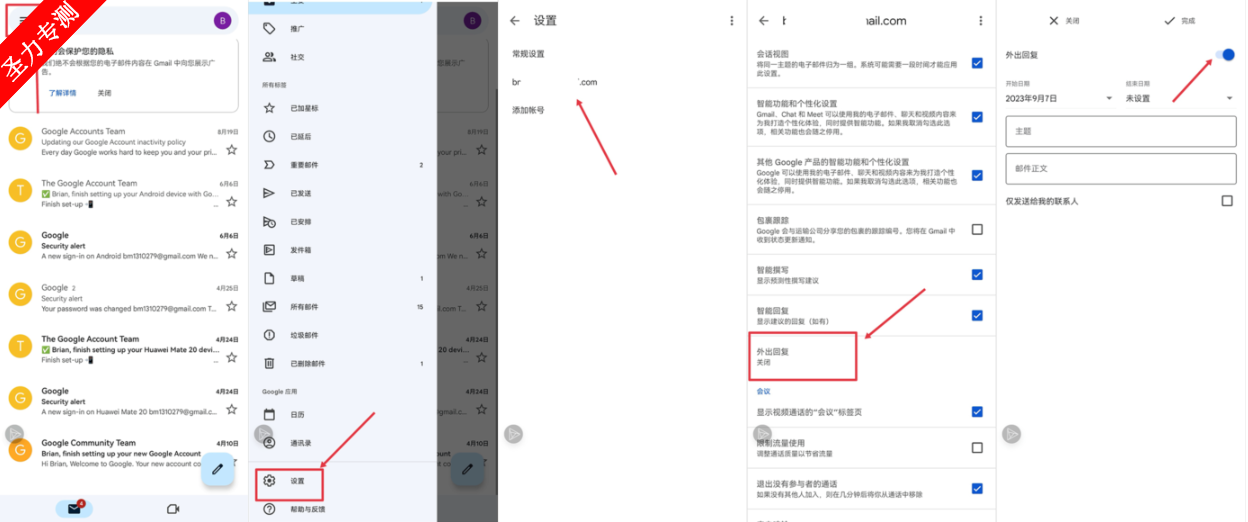This screenshot has width=1248, height=522.
Task: Go back from the account settings screen
Action: 764,20
